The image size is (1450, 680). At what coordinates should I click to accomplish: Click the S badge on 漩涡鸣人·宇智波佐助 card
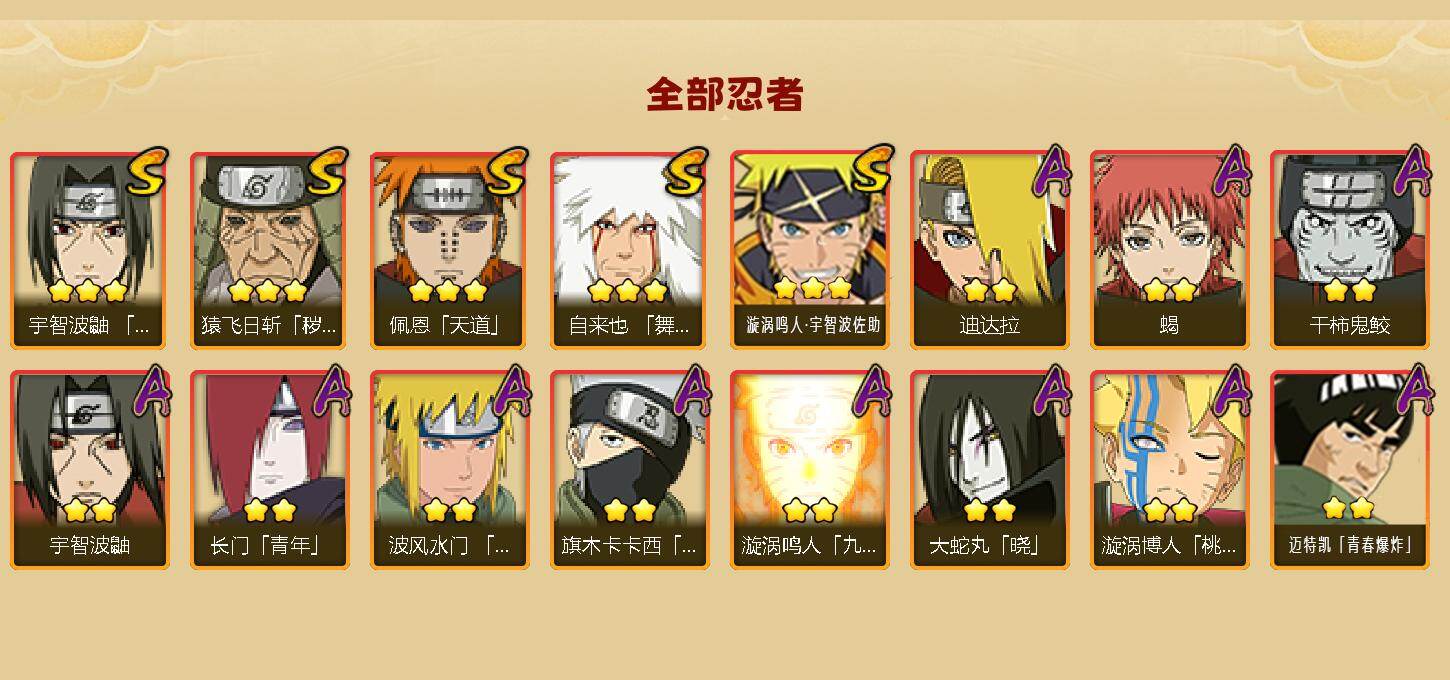pyautogui.click(x=870, y=172)
